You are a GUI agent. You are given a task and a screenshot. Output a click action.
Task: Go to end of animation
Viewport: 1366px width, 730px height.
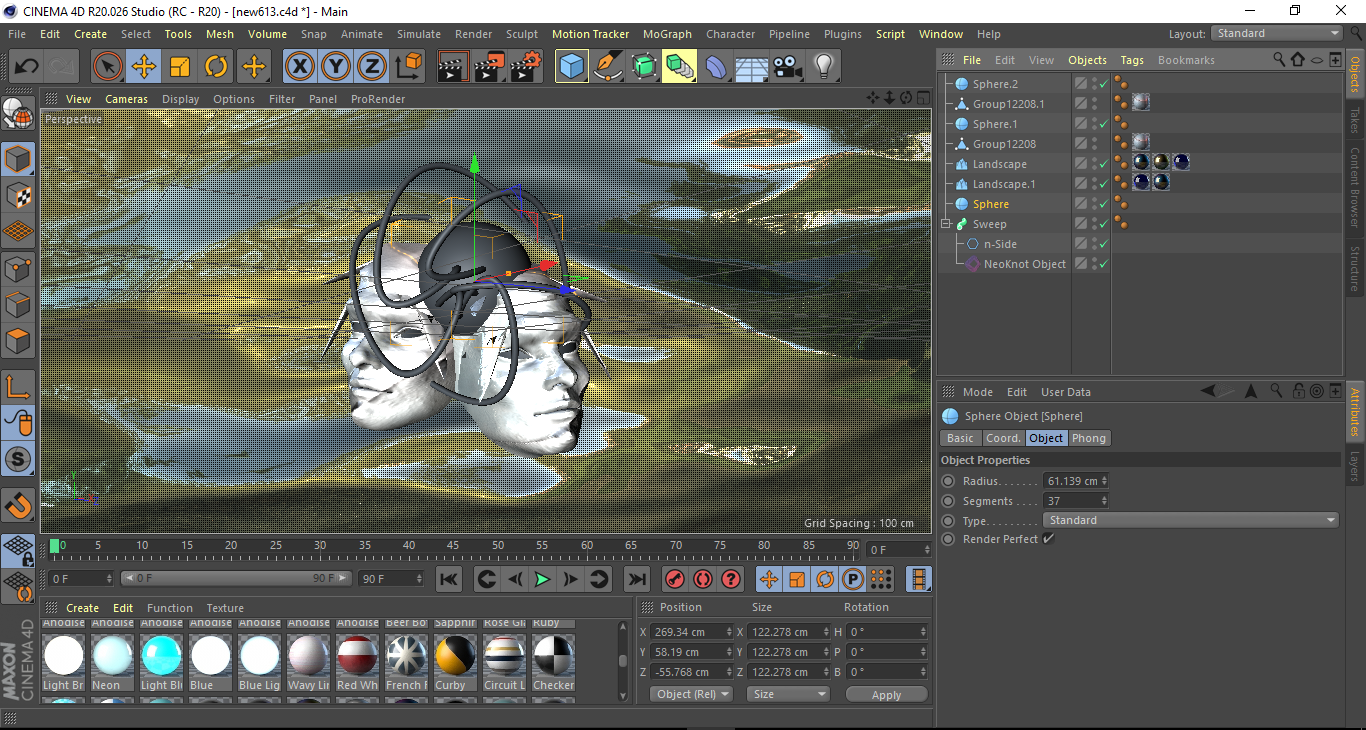[x=636, y=579]
